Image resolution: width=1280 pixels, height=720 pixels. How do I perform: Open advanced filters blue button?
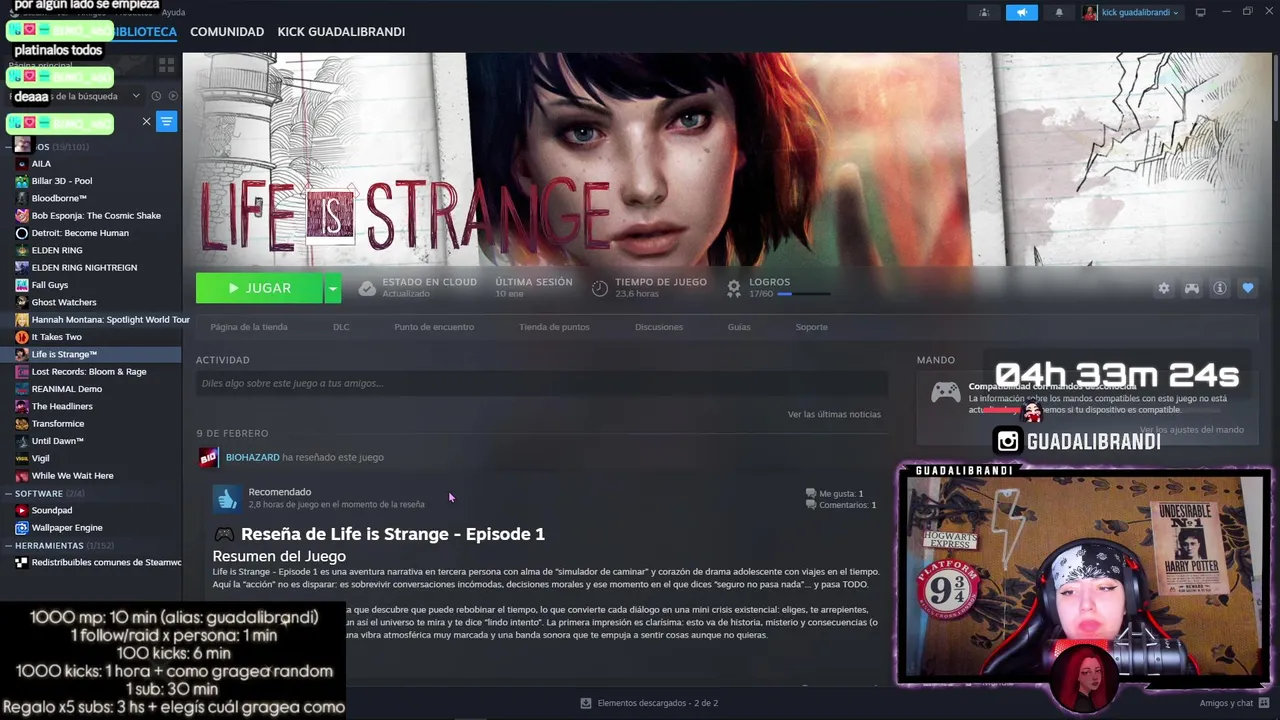click(x=167, y=121)
